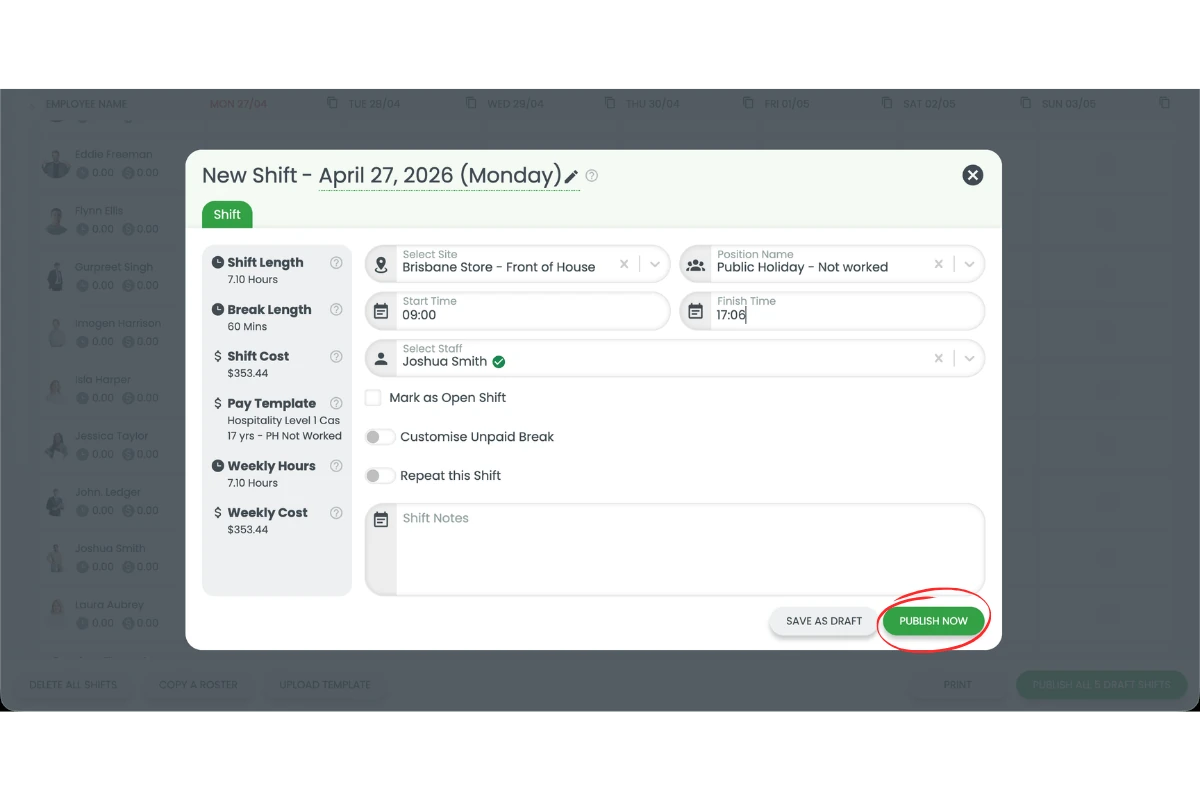Click the Publish Now button
1200x800 pixels.
(x=933, y=621)
